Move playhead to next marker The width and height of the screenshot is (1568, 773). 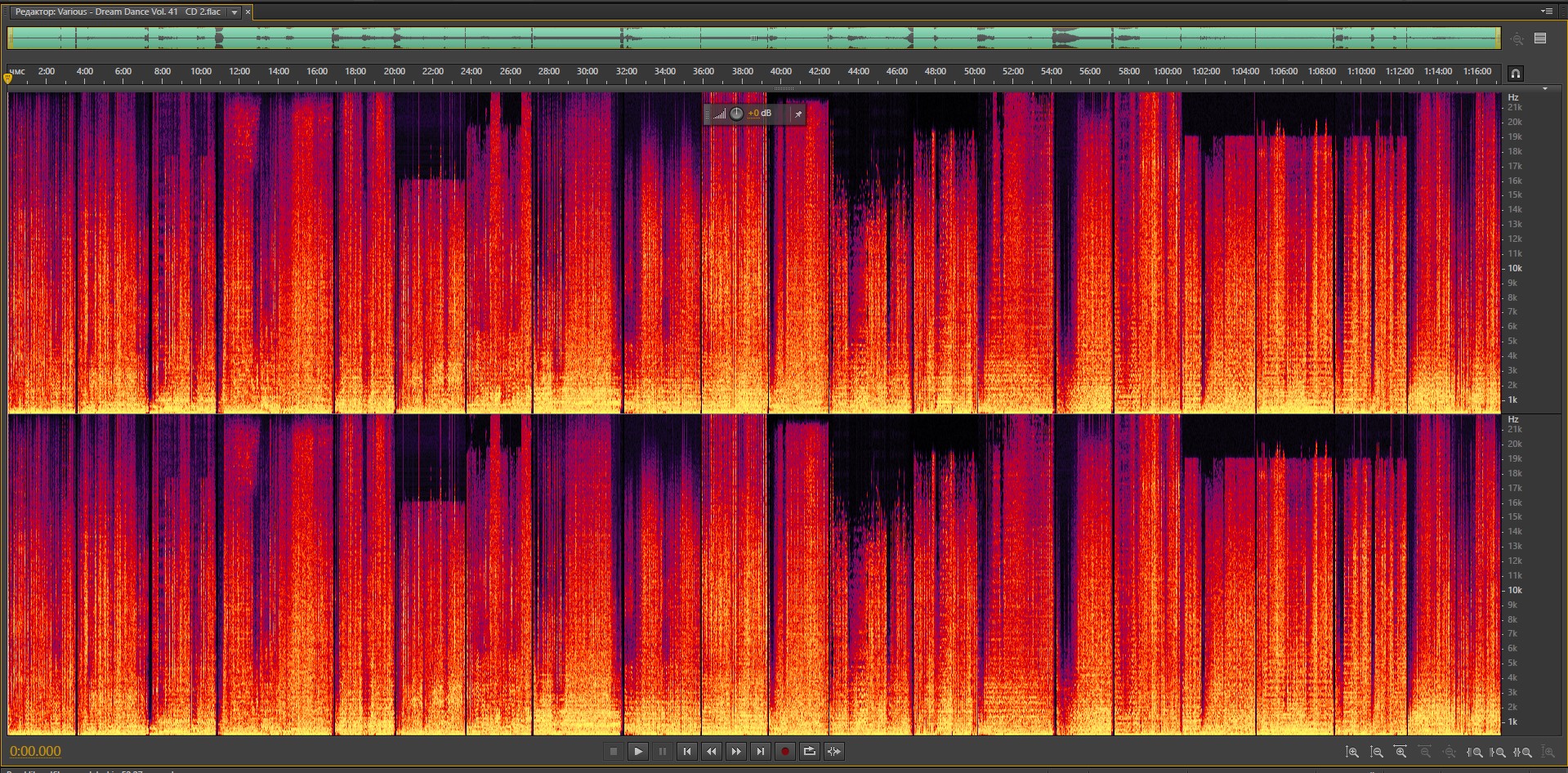761,752
